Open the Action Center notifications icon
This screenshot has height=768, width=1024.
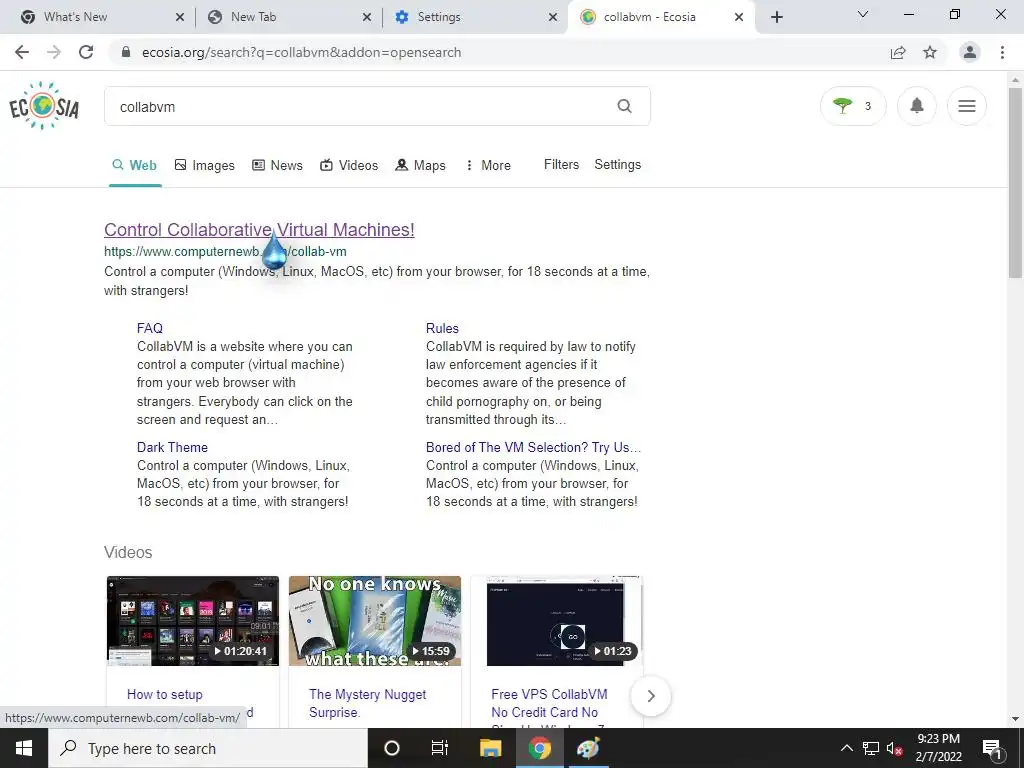(992, 748)
